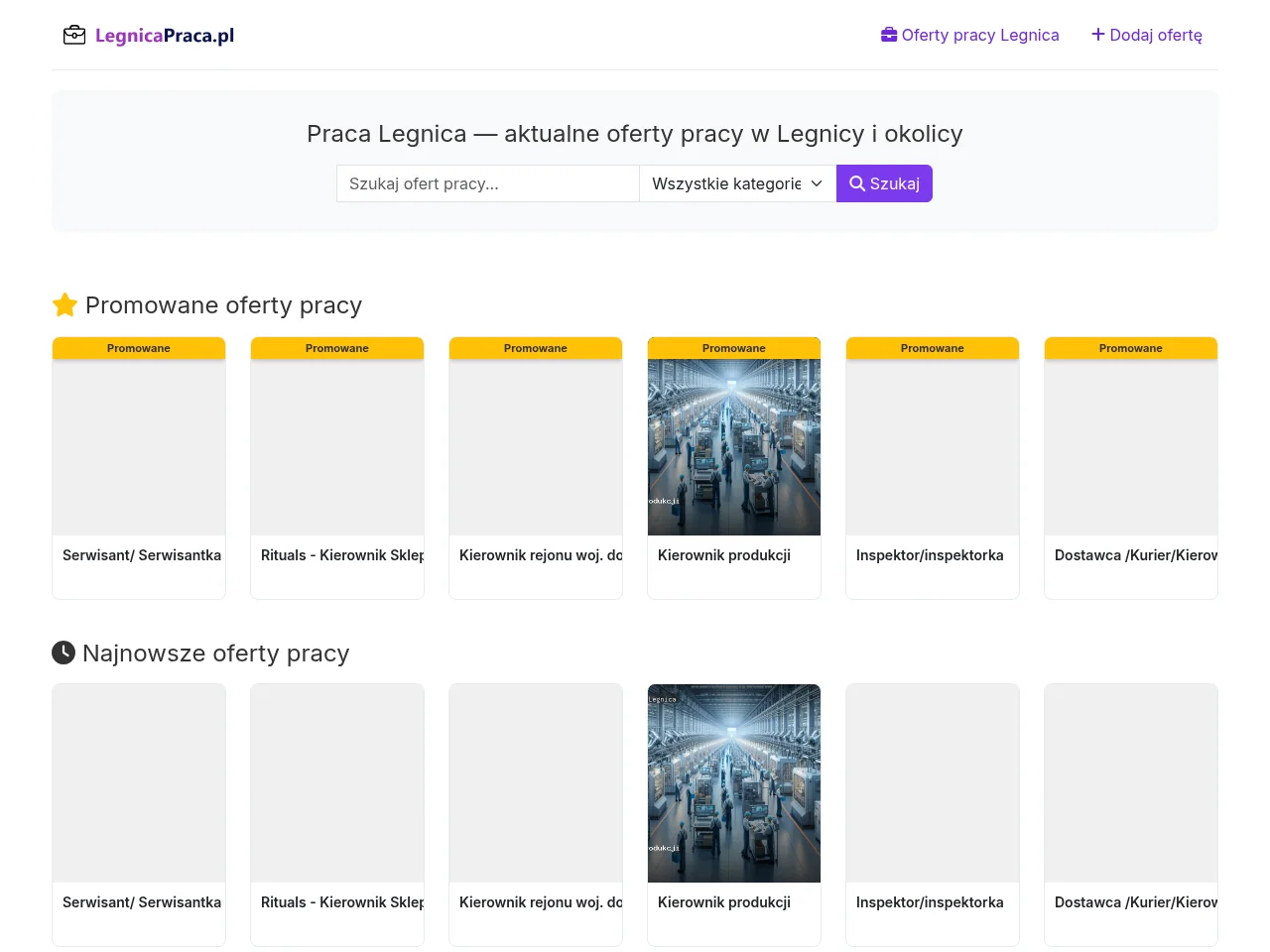Open newest offer Serwisant/ Serwisantka title
1270x952 pixels.
coord(142,902)
